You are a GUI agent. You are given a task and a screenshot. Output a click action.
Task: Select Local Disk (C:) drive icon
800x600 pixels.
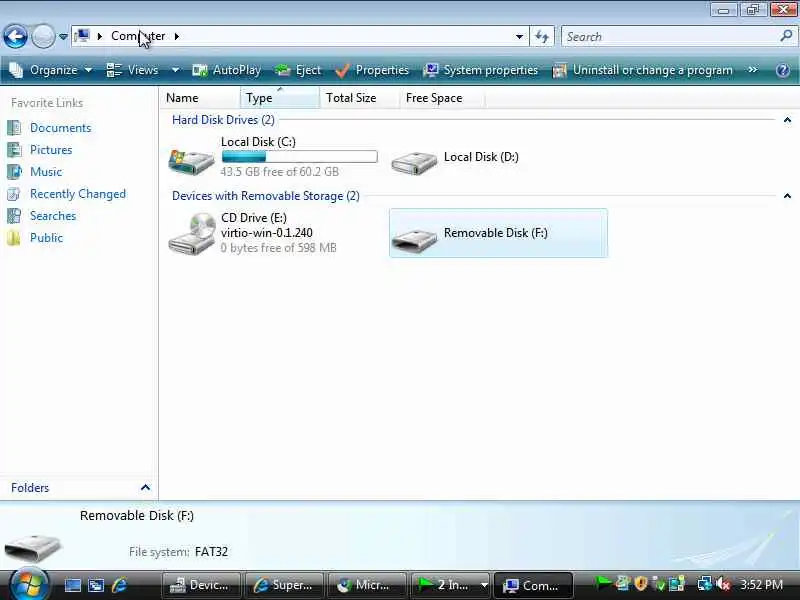pos(191,161)
